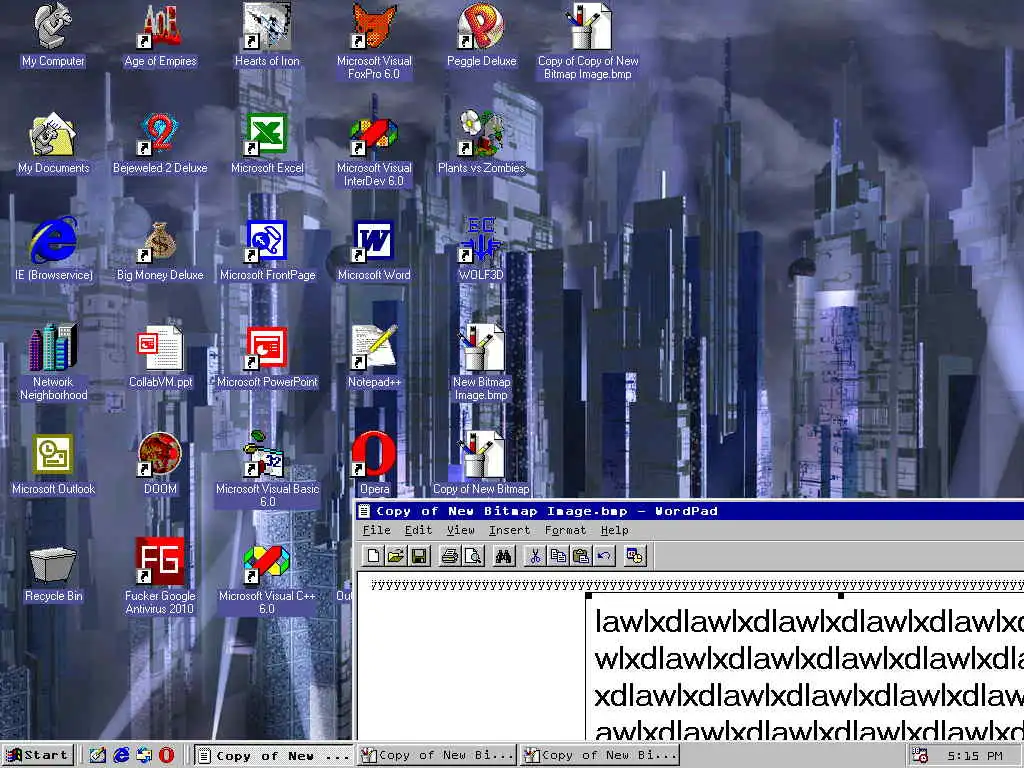Viewport: 1024px width, 768px height.
Task: Select the IE (Browservice) desktop icon
Action: coord(54,249)
